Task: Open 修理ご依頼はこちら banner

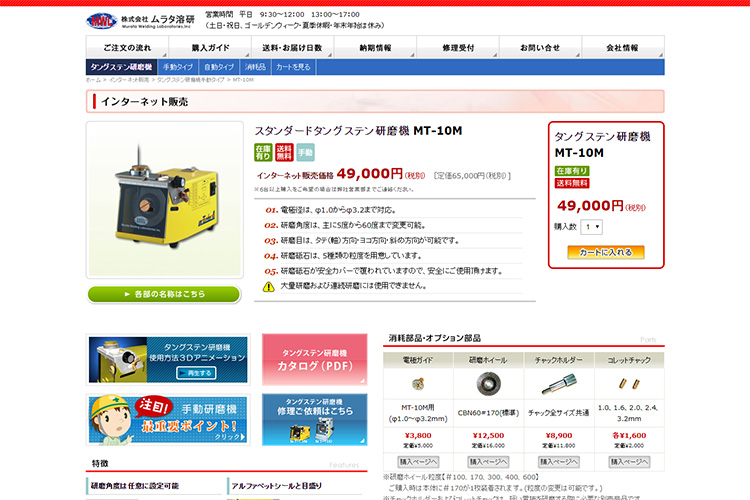Action: pyautogui.click(x=314, y=420)
